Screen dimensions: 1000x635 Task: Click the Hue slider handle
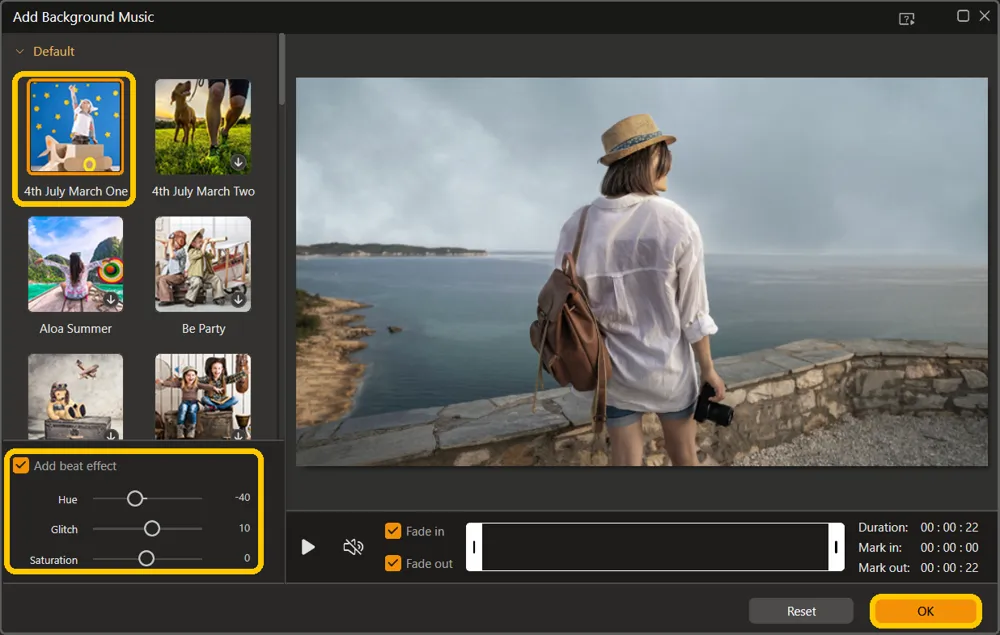(x=135, y=499)
